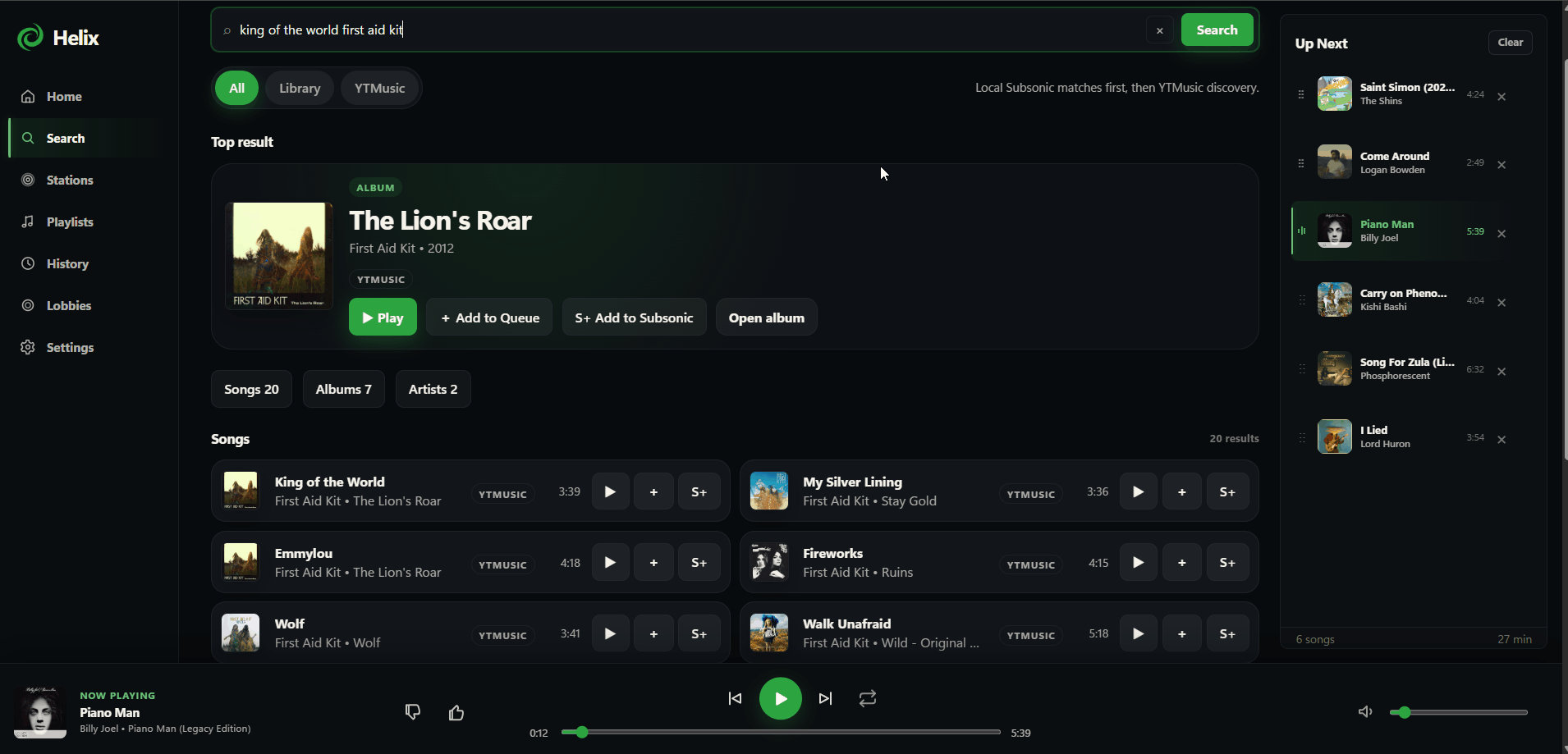Select the All filter chip
This screenshot has width=1568, height=754.
pyautogui.click(x=236, y=88)
